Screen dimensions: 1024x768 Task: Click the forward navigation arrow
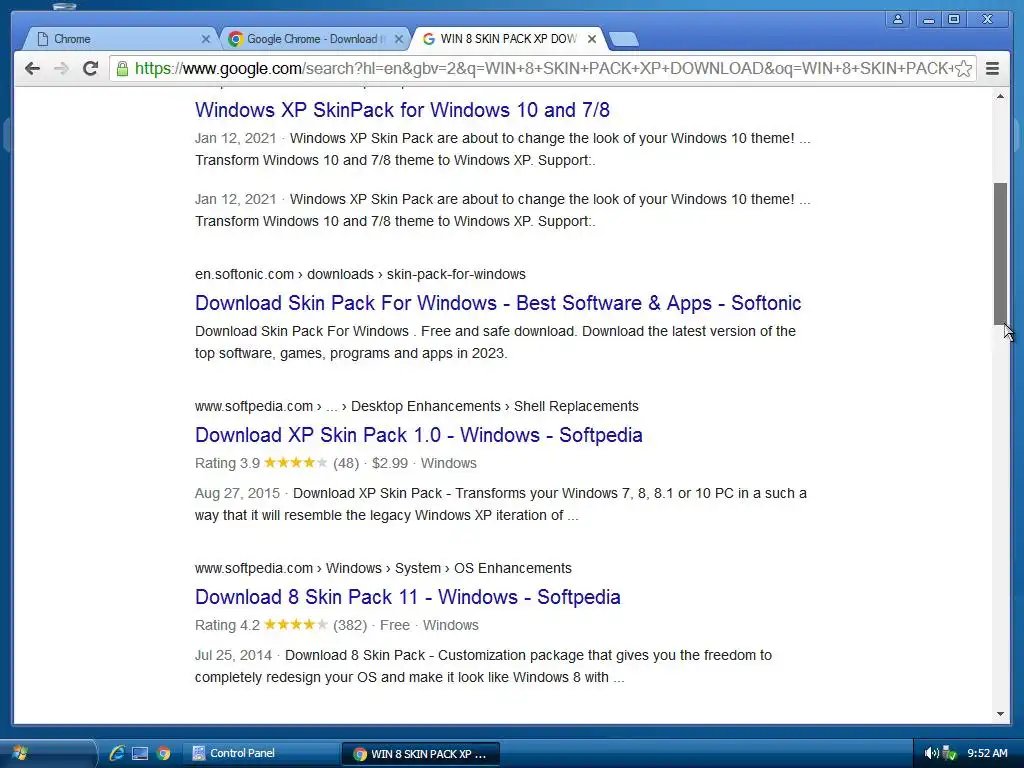point(61,69)
